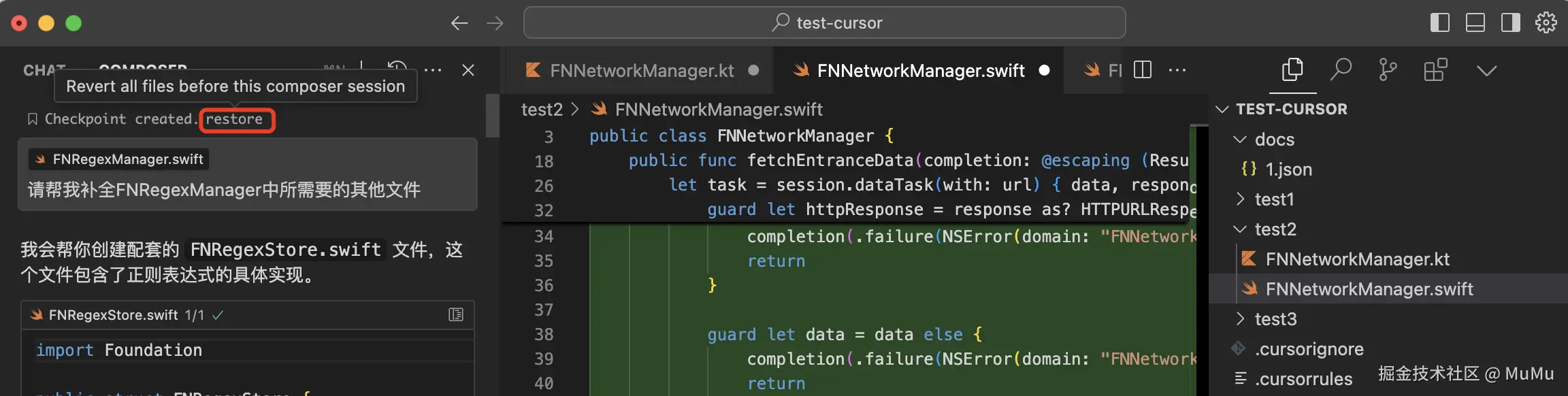Viewport: 1568px width, 396px height.
Task: Click the test-cursor search field
Action: [x=824, y=23]
